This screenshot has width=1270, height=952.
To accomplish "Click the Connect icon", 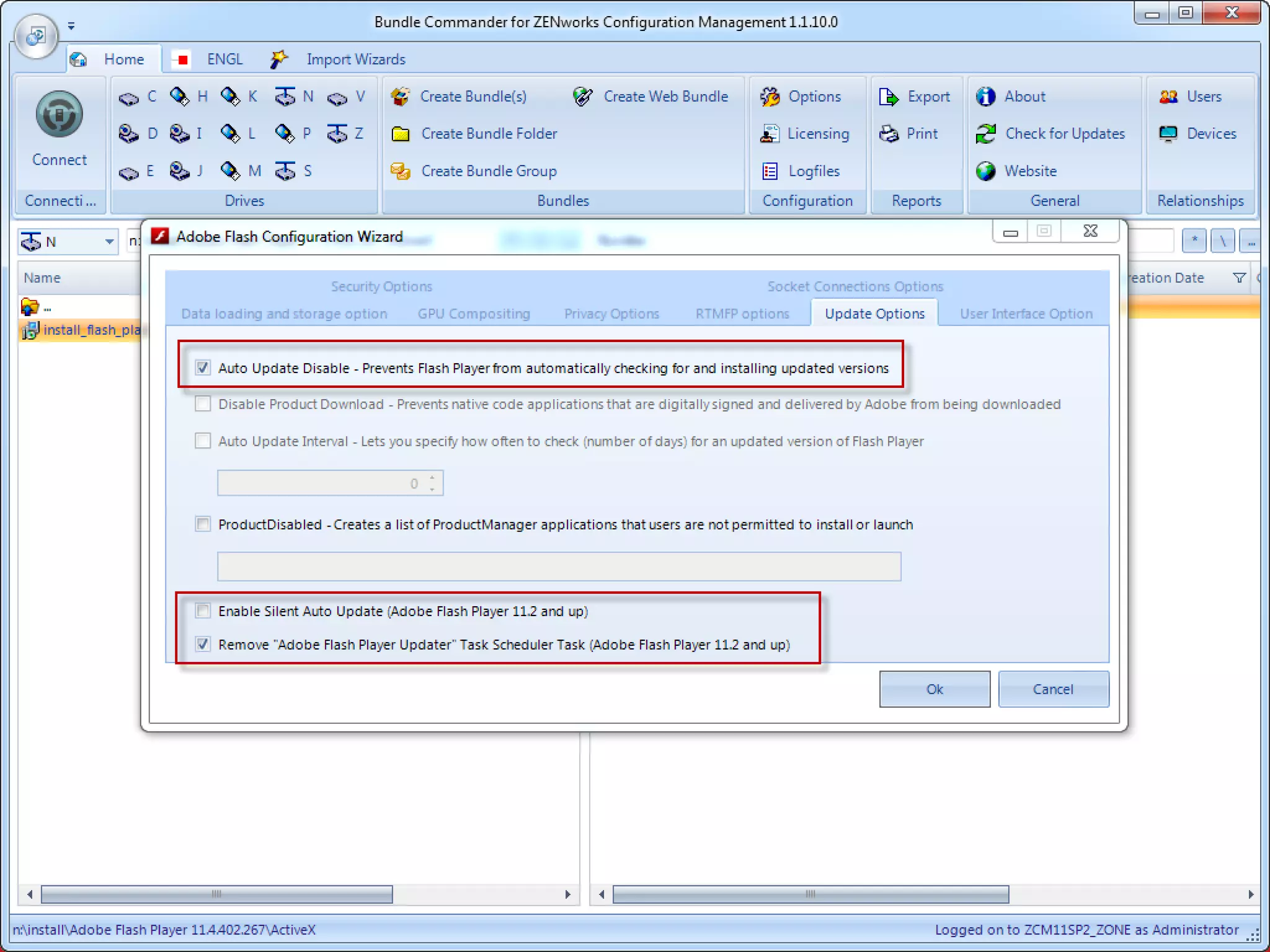I will [x=59, y=115].
